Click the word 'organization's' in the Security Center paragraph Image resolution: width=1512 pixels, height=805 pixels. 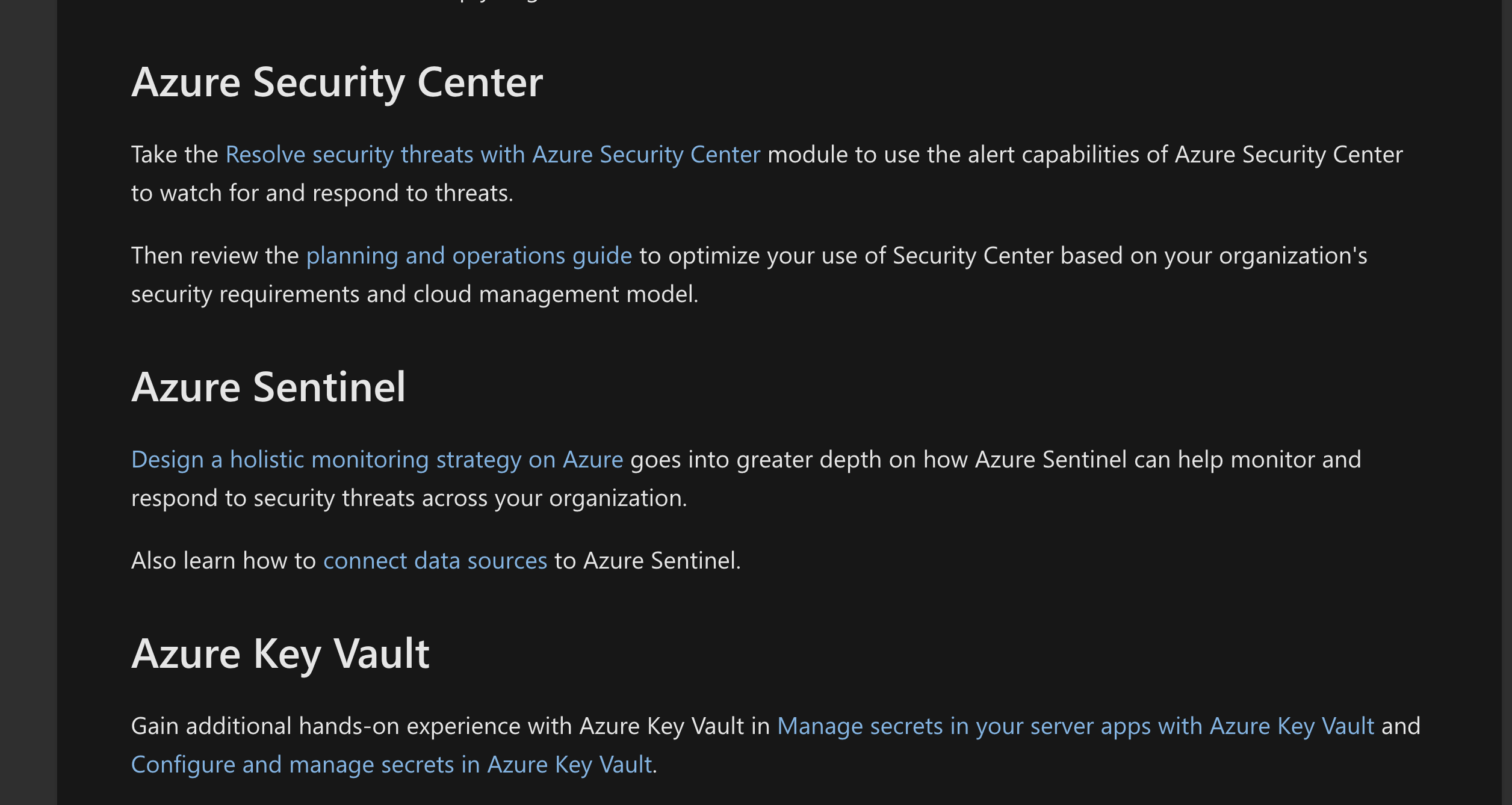coord(1293,256)
